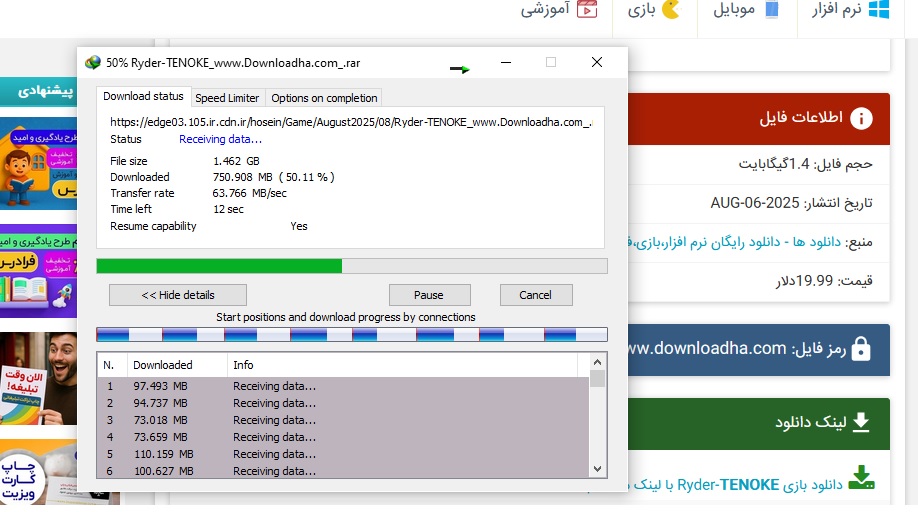Select the Download status tab
The height and width of the screenshot is (512, 918).
pos(143,97)
